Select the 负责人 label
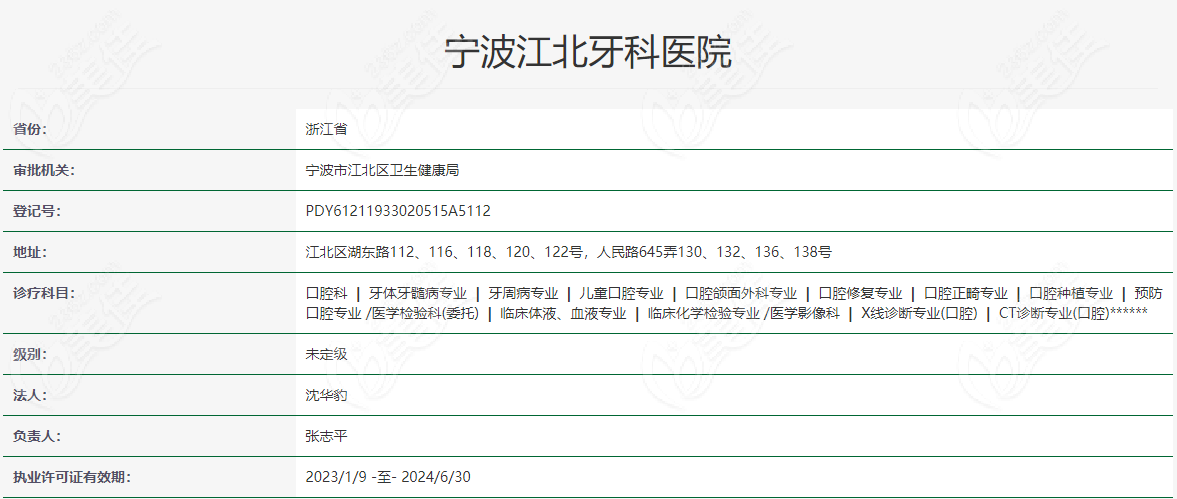This screenshot has height=499, width=1177. click(x=37, y=435)
